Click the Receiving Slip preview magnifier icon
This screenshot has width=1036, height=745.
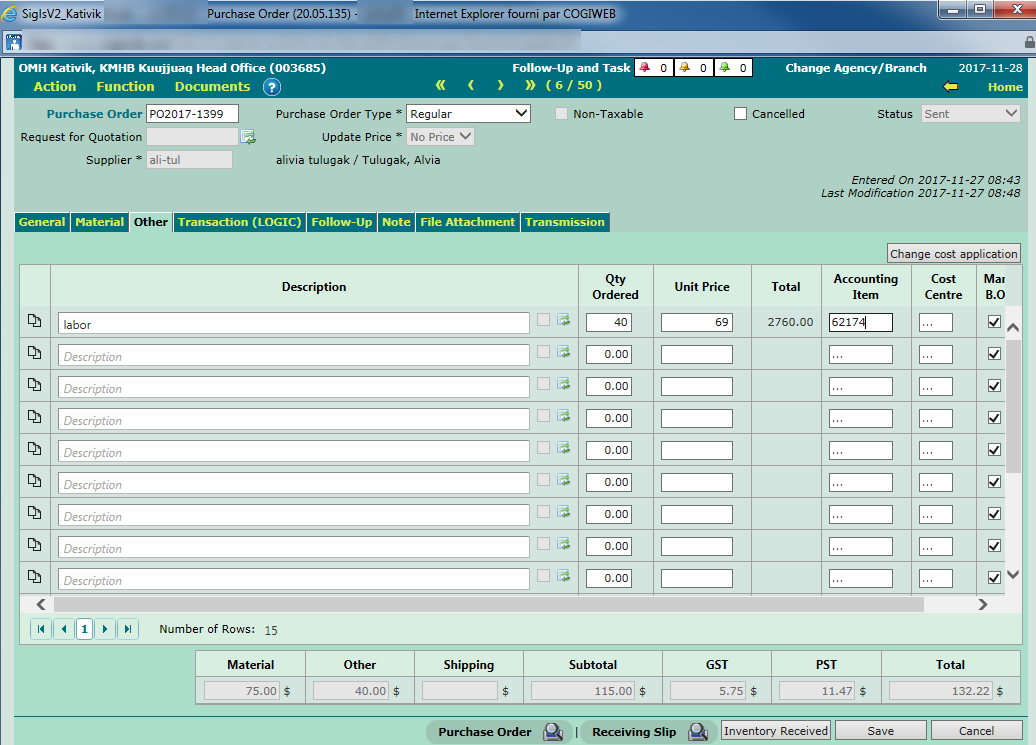697,732
